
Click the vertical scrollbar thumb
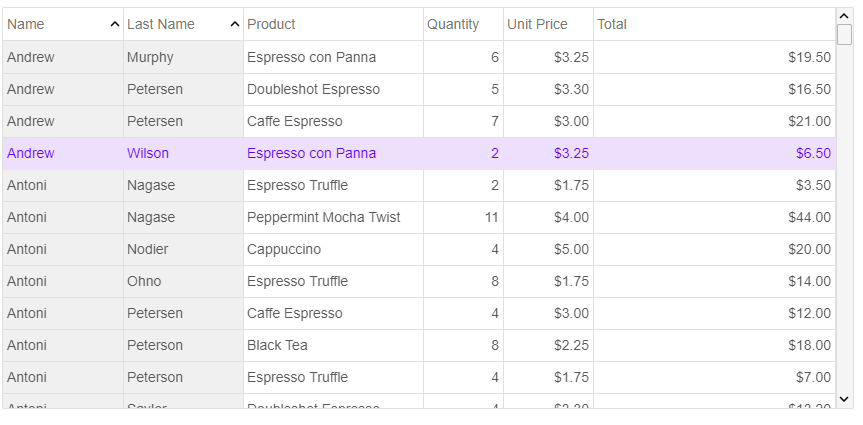pos(844,34)
